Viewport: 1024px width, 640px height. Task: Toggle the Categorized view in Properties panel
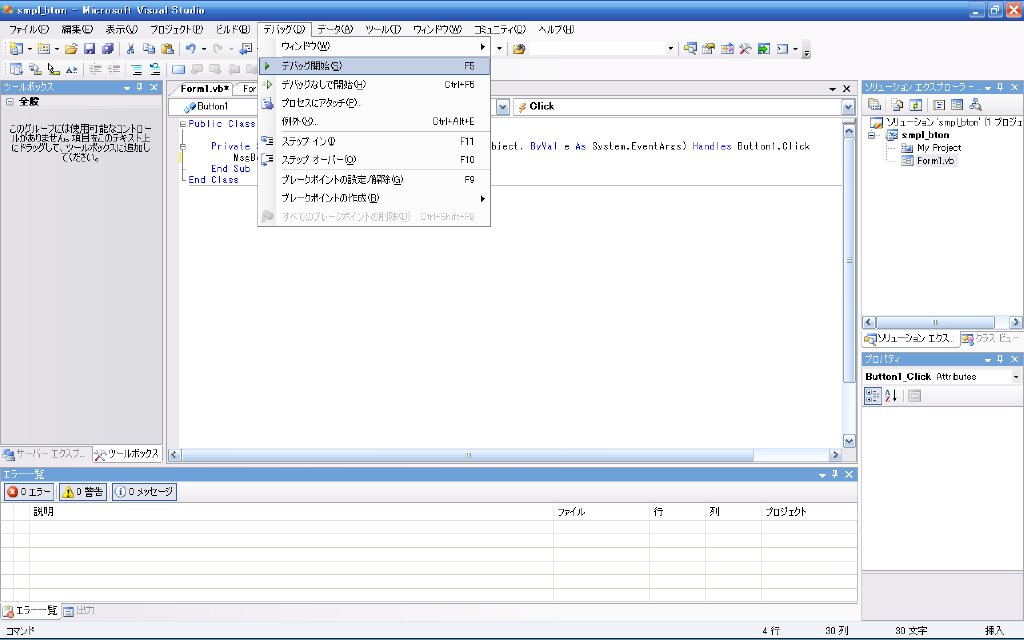click(872, 395)
